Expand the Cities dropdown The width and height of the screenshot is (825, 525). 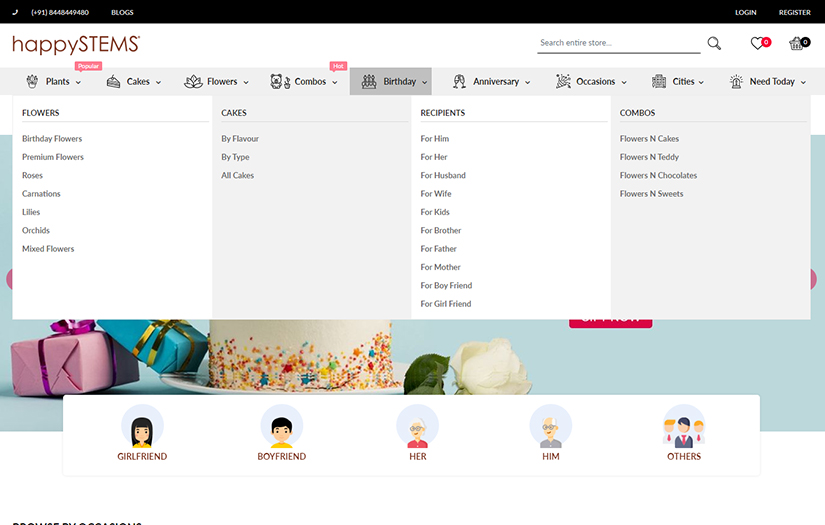(x=678, y=82)
